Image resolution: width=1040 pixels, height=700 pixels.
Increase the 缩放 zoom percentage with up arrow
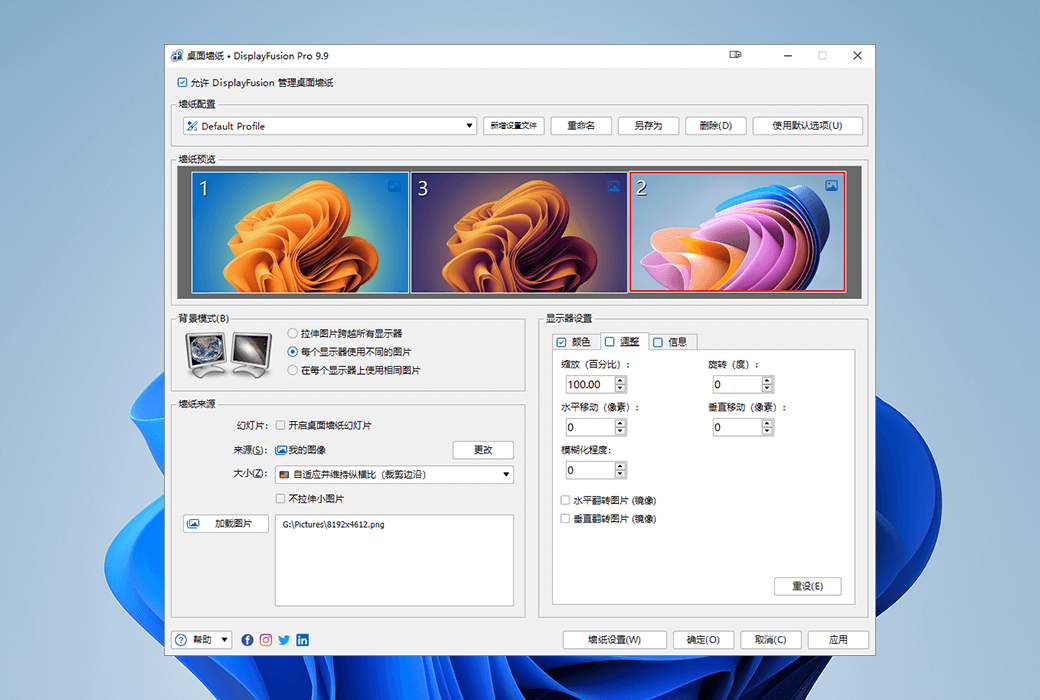620,380
